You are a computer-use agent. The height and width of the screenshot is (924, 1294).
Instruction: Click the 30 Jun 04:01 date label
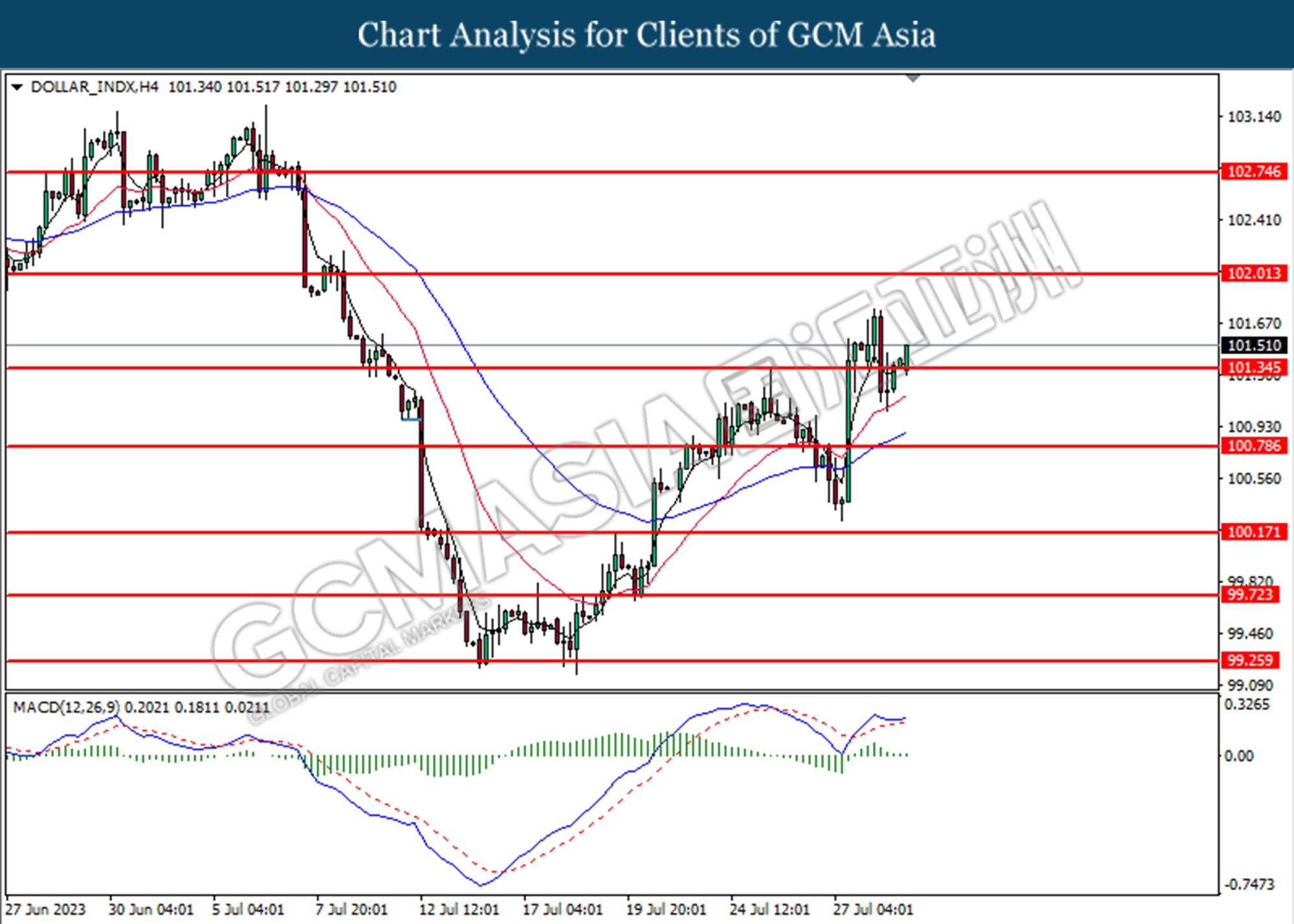coord(151,909)
